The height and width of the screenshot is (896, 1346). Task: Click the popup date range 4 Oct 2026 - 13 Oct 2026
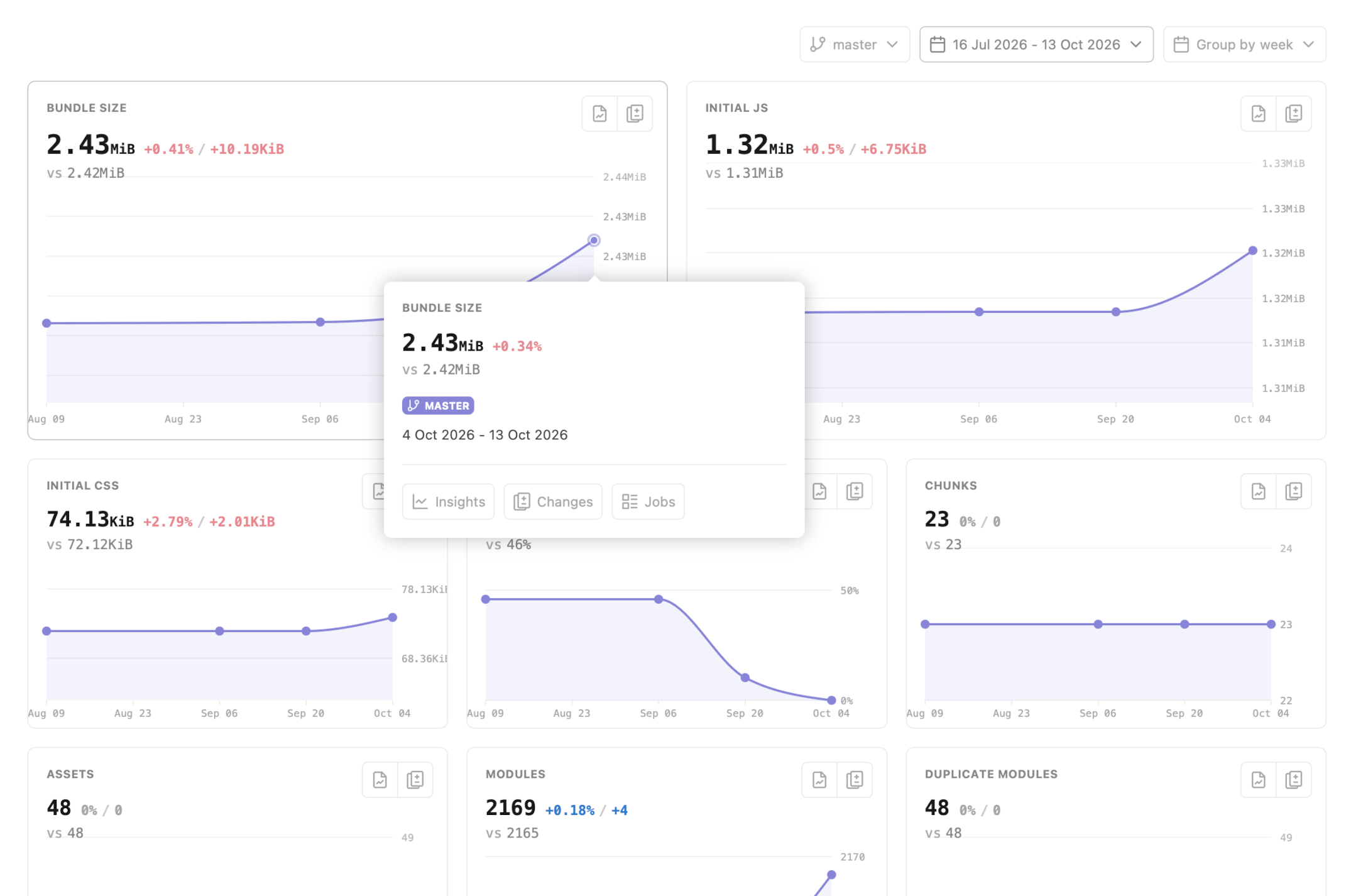[484, 435]
